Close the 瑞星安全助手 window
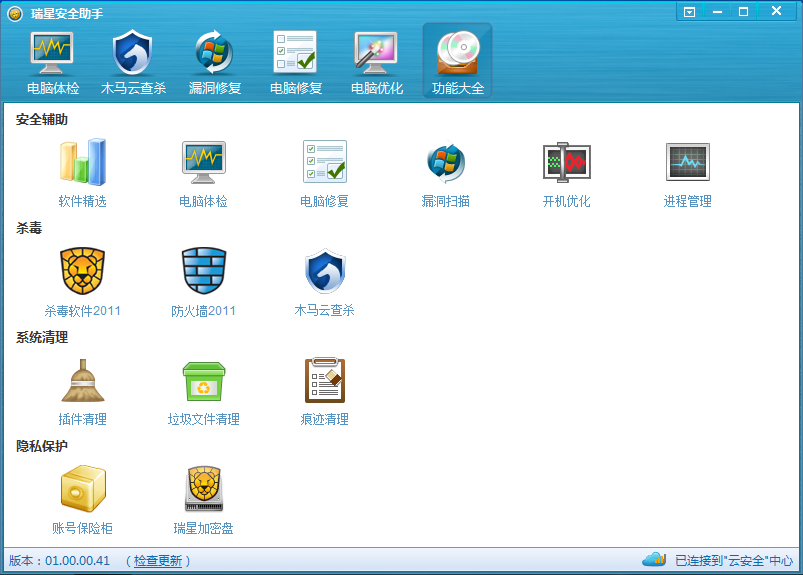The image size is (803, 575). coord(776,11)
